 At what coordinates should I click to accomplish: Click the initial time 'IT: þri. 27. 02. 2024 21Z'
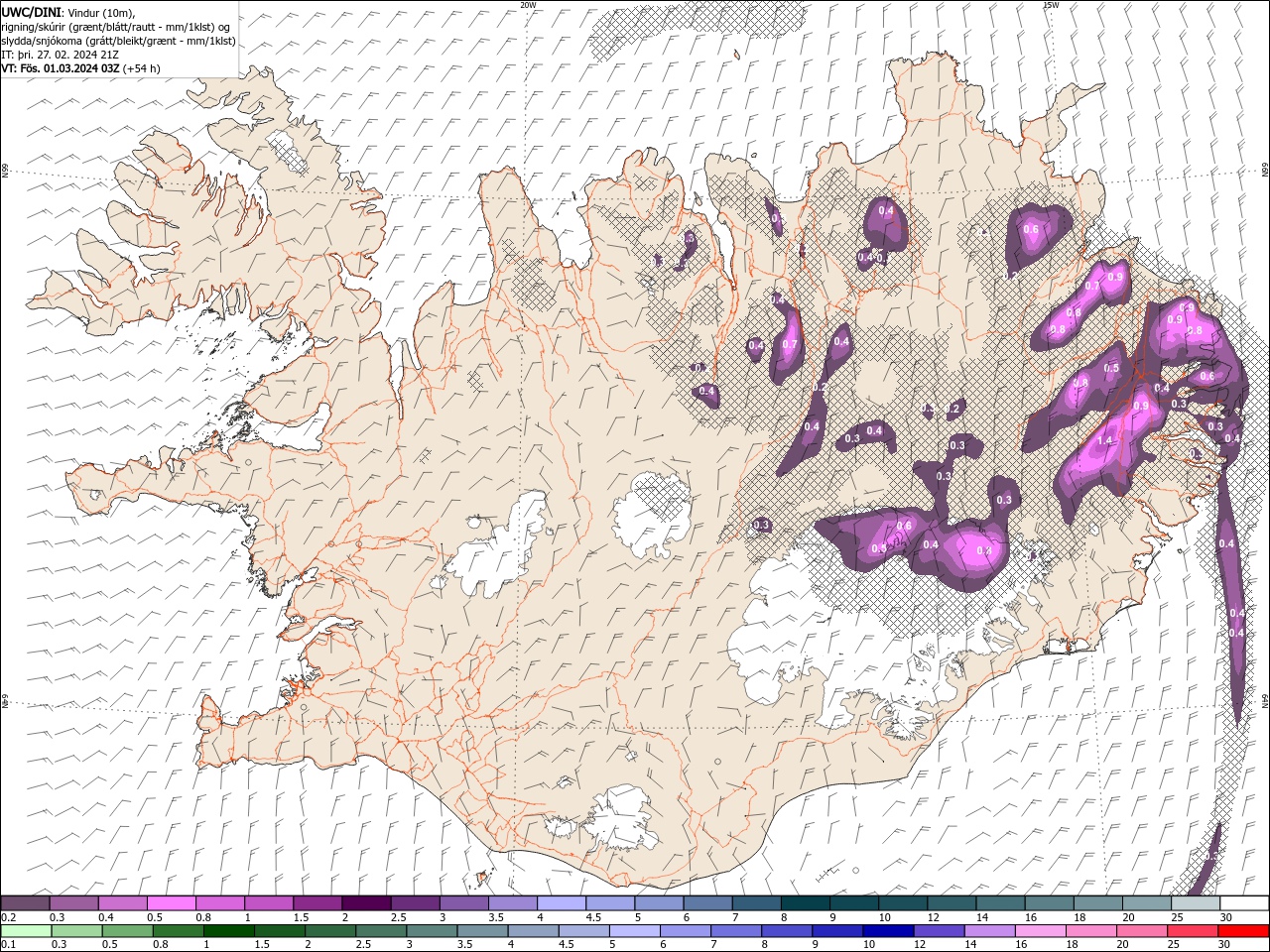61,55
